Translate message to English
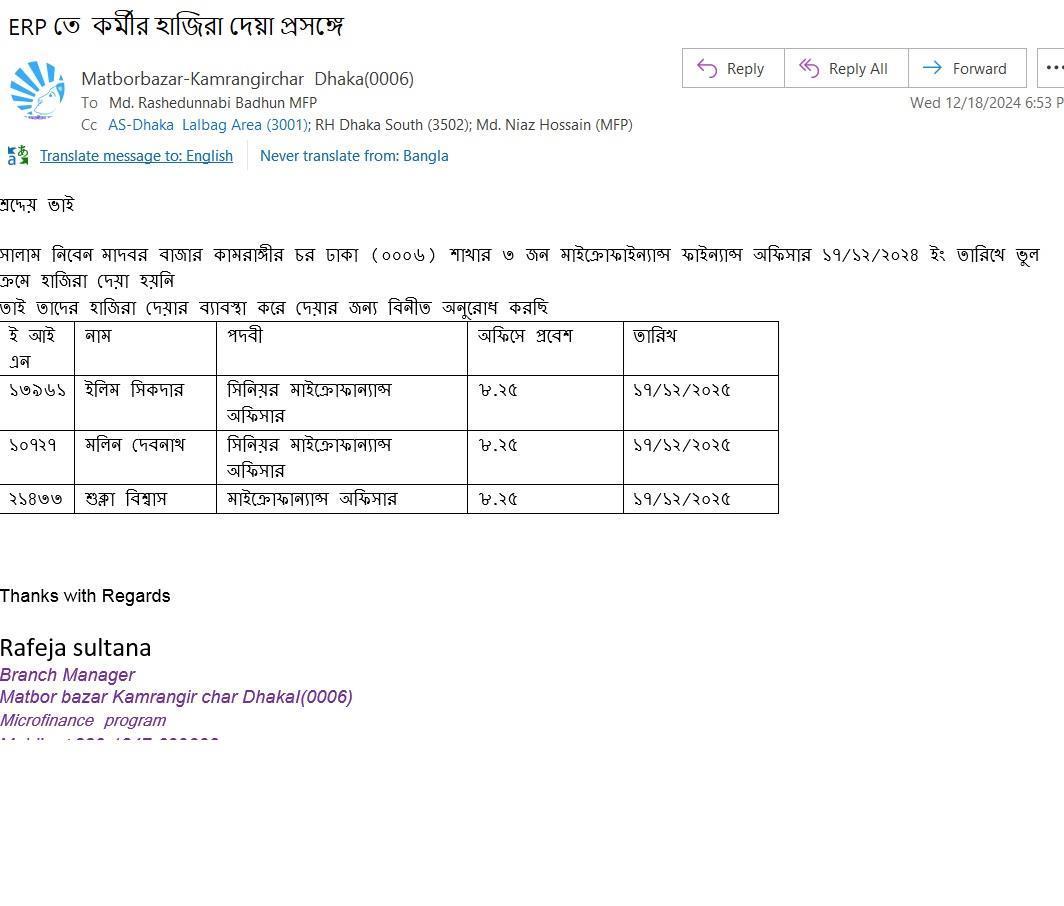 [x=136, y=155]
